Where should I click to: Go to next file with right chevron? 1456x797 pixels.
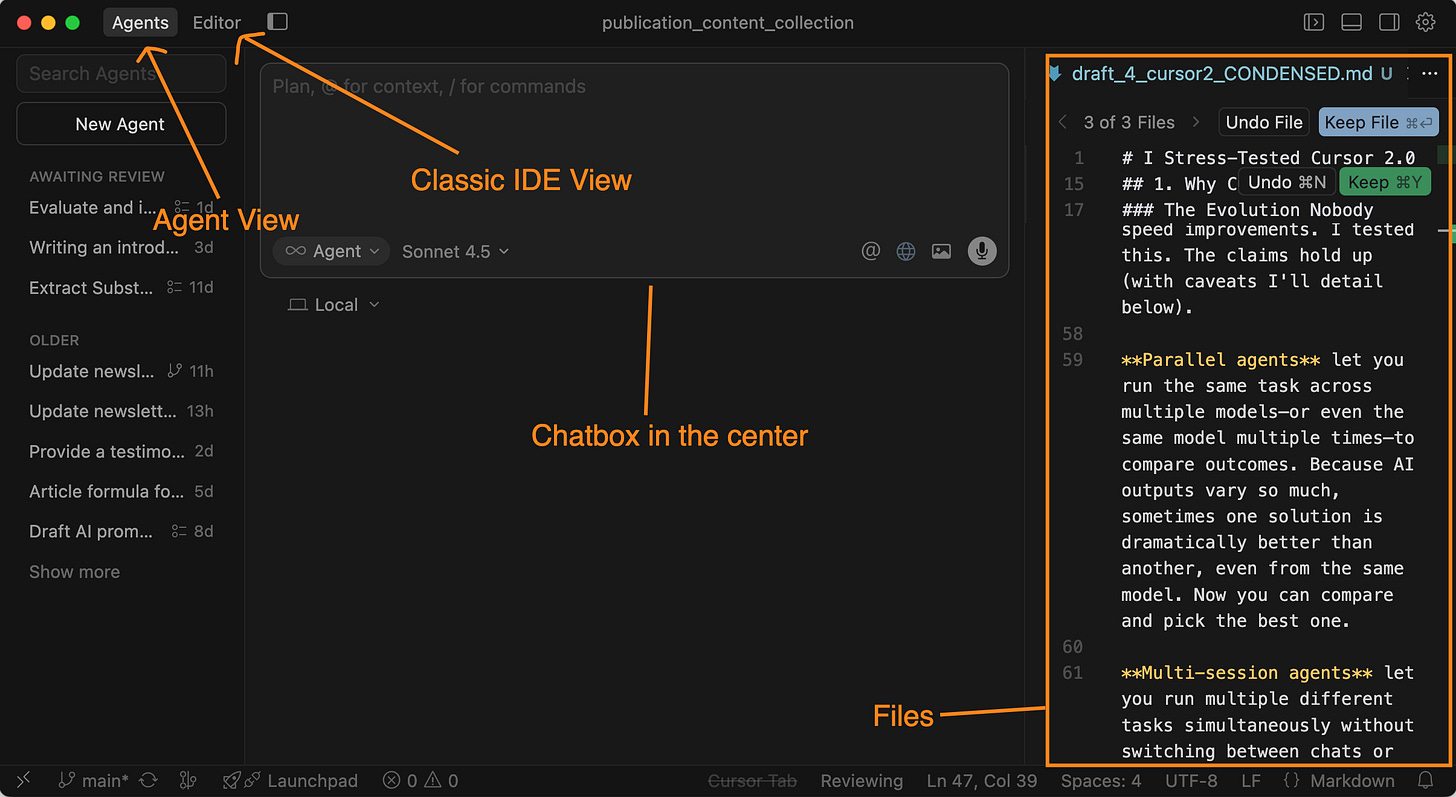[x=1196, y=122]
